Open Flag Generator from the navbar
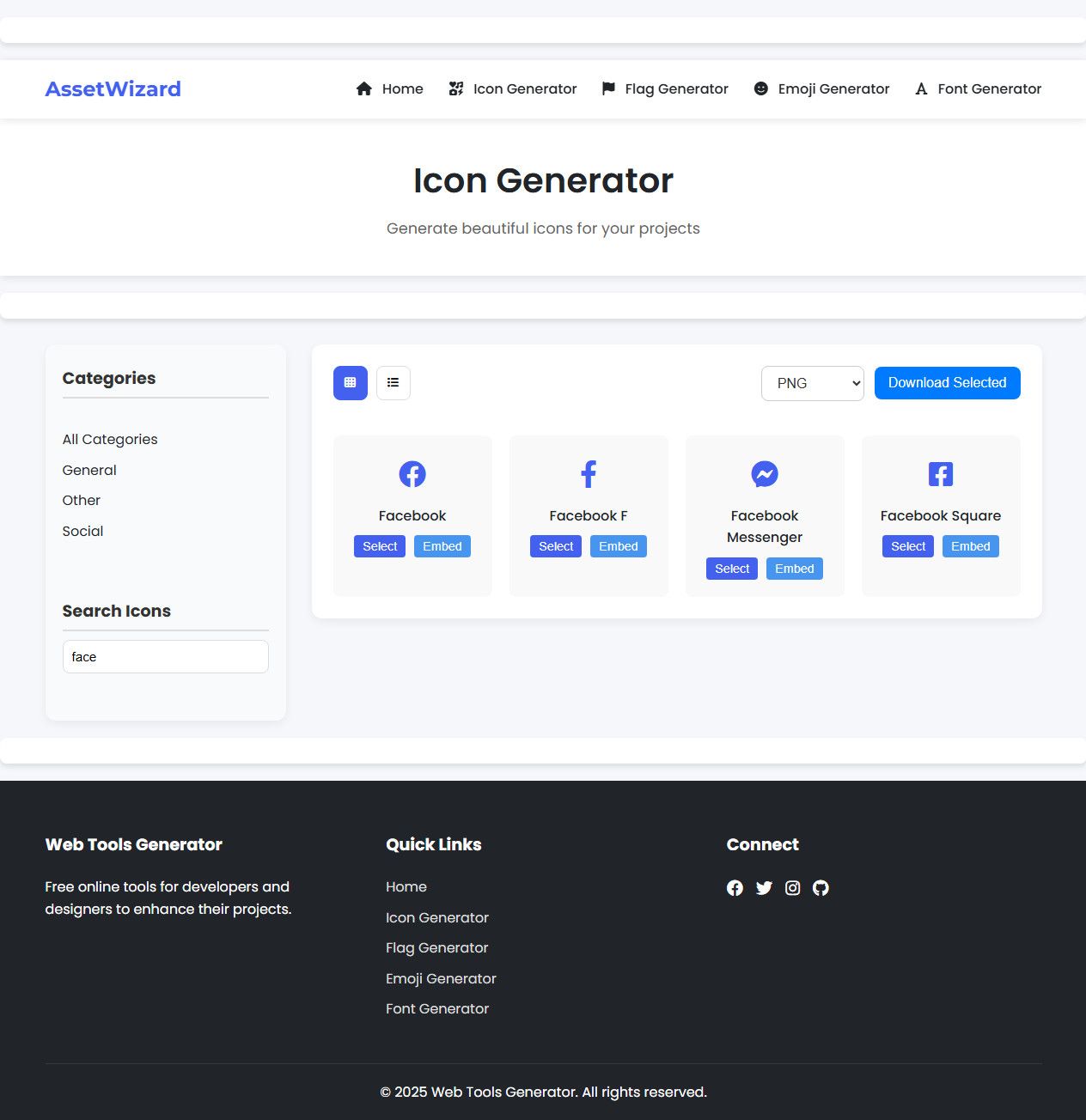Viewport: 1086px width, 1120px height. tap(677, 88)
